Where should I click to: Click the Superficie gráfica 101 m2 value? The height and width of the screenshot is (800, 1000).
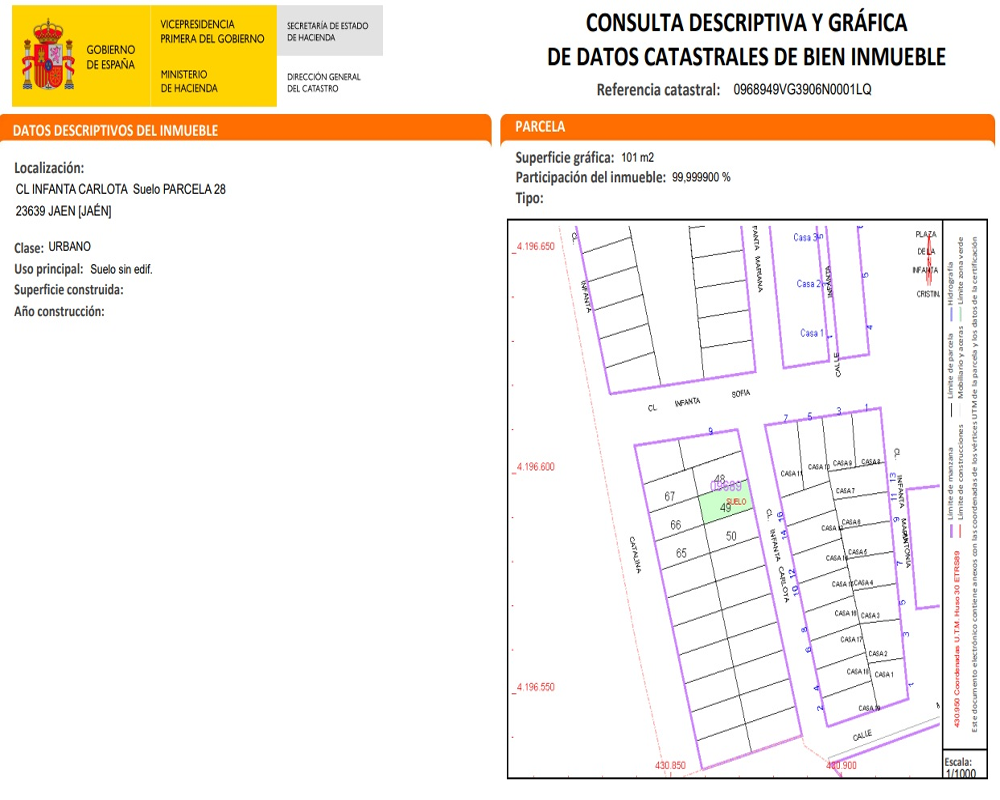click(637, 158)
